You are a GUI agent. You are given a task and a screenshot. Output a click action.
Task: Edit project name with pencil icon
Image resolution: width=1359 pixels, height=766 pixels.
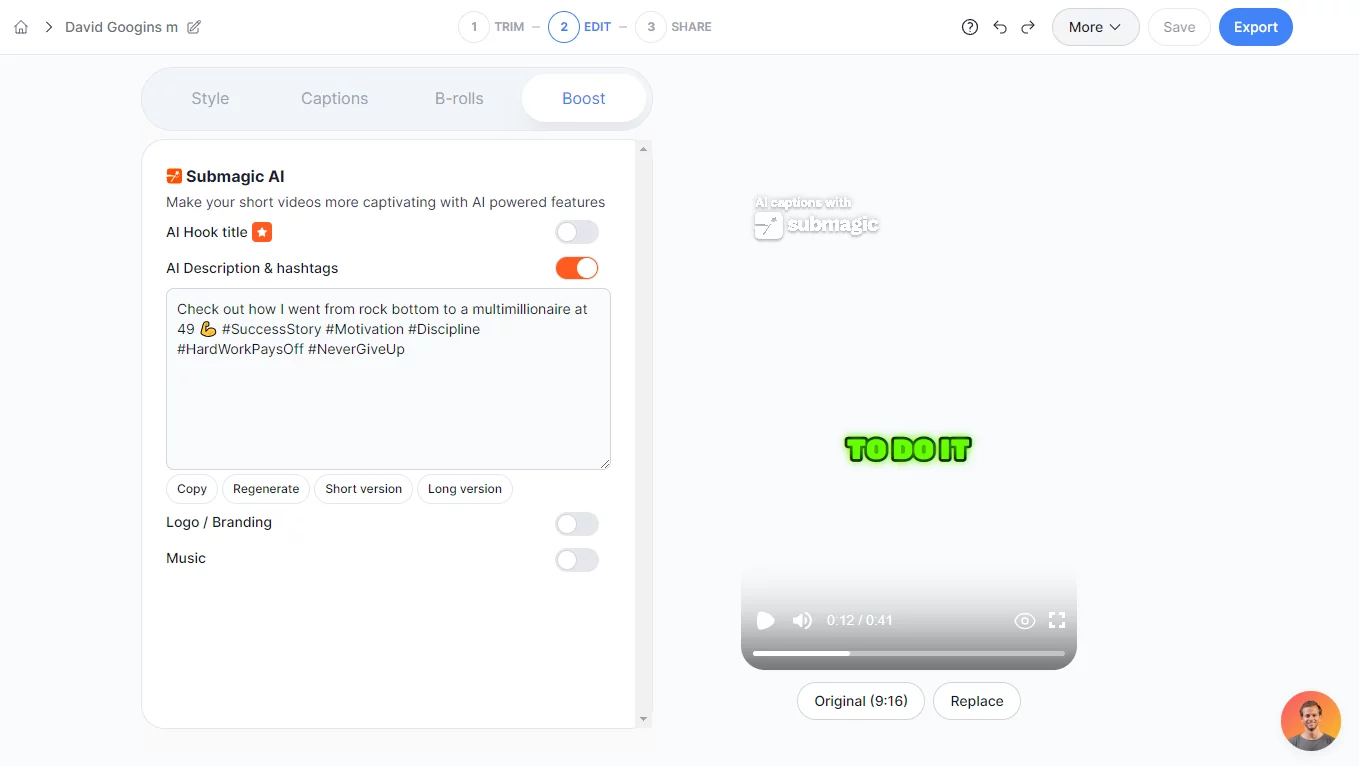(x=194, y=27)
